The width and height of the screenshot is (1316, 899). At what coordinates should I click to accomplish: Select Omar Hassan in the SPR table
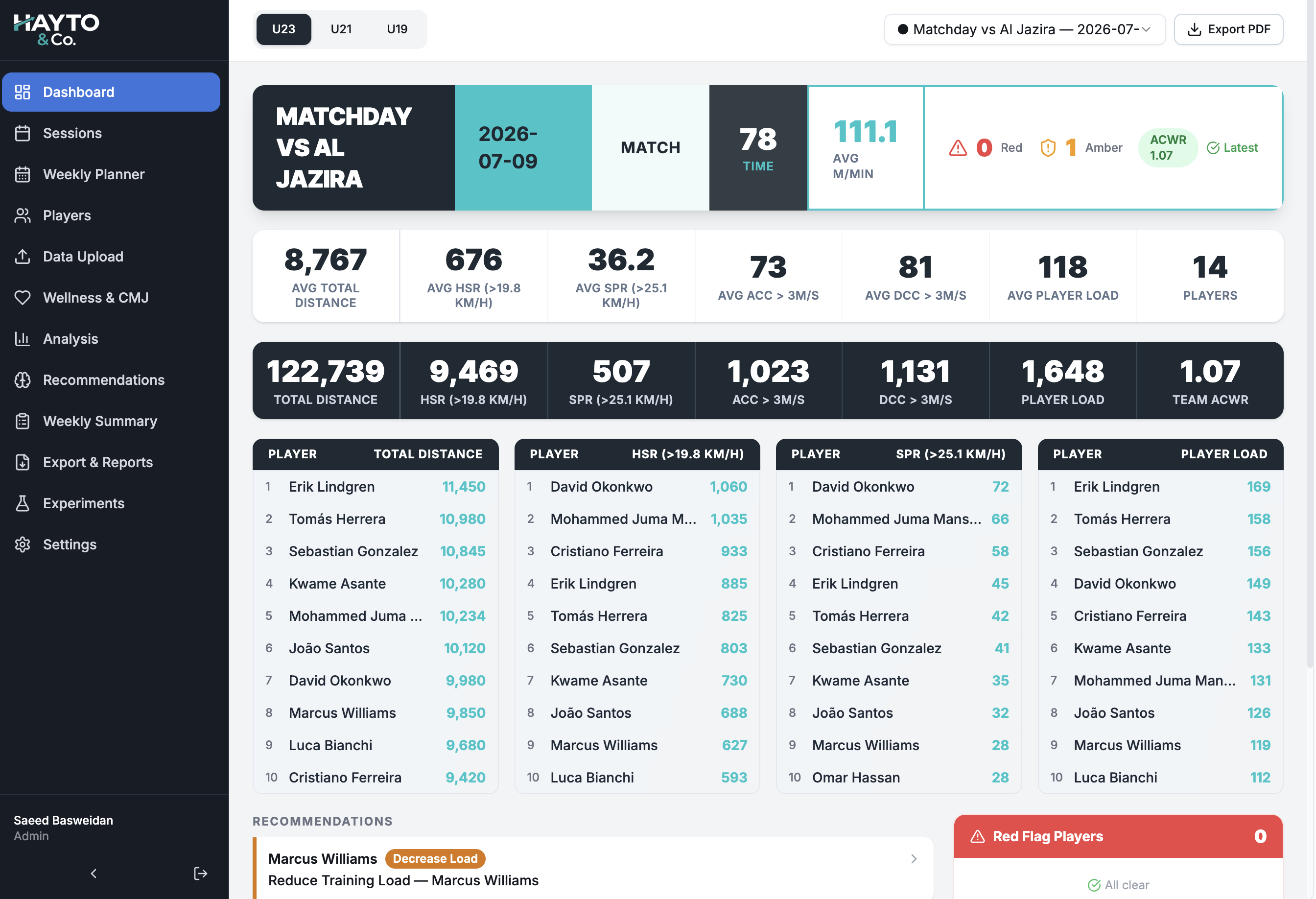tap(899, 778)
